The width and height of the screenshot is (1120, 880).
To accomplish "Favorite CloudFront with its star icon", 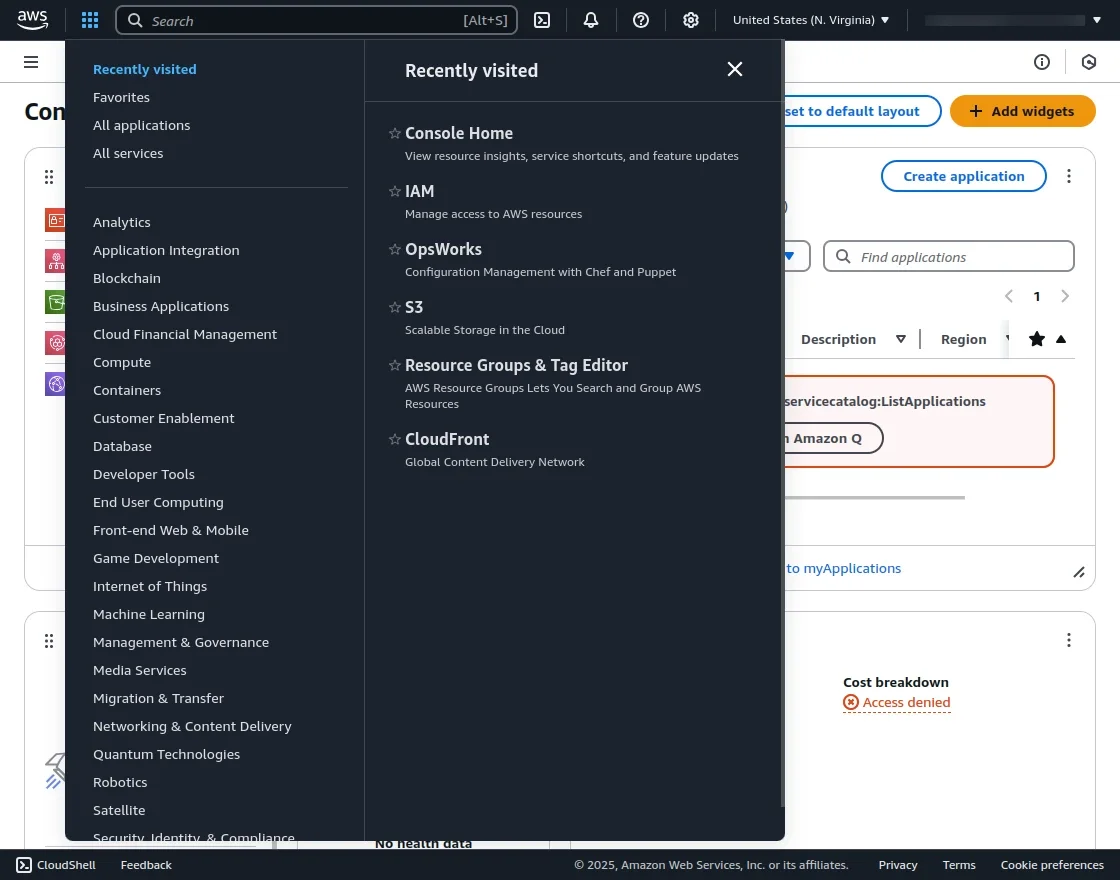I will tap(394, 439).
